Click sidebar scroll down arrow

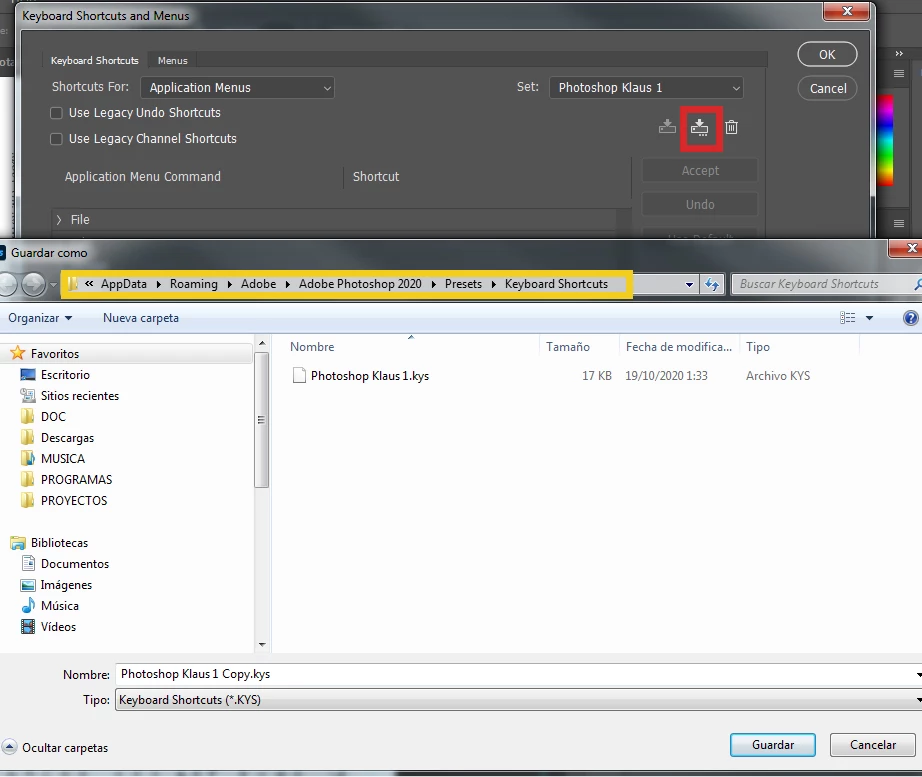[262, 645]
